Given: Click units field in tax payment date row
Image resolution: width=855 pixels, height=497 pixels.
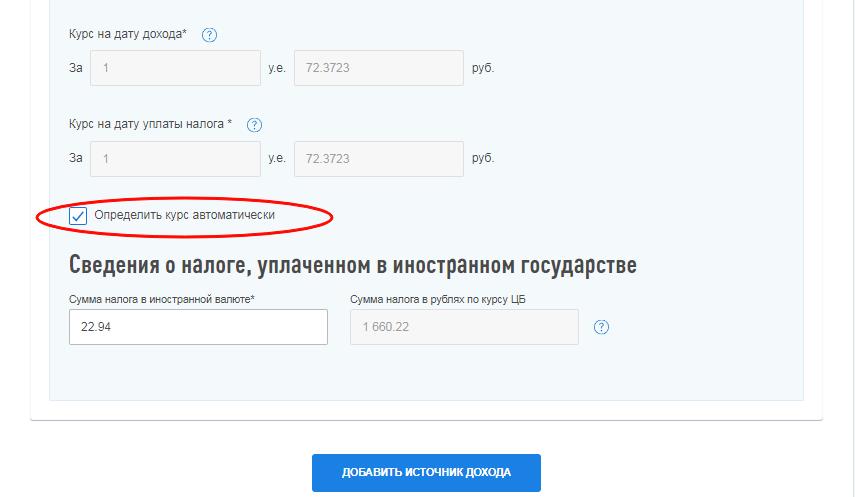Looking at the screenshot, I should pos(175,158).
